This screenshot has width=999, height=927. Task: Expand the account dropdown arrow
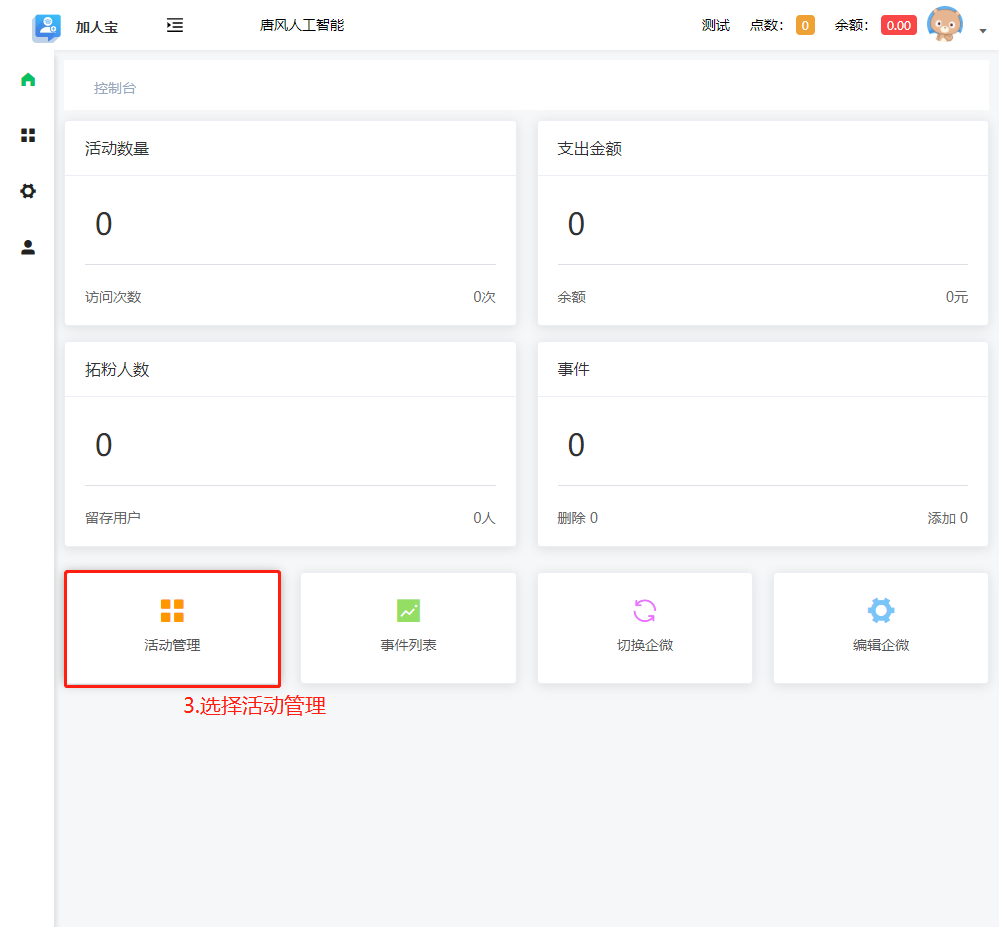coord(983,30)
